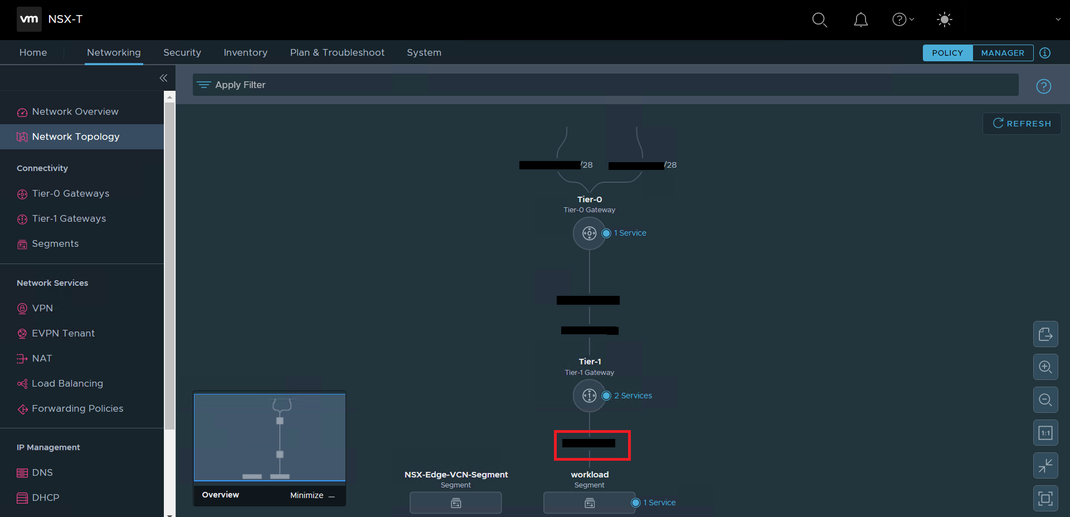The width and height of the screenshot is (1070, 517).
Task: Open Tier-1 "2 Services" link
Action: [x=633, y=396]
